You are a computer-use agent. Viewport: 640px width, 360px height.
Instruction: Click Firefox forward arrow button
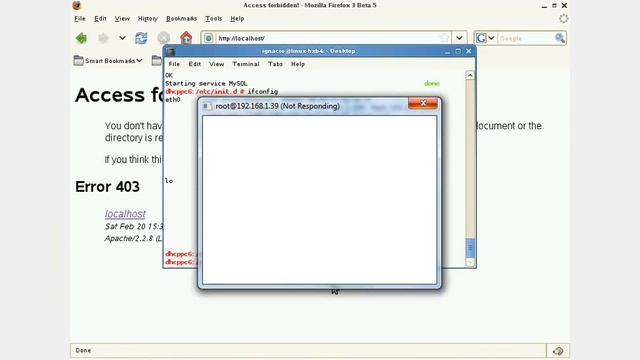tap(103, 38)
